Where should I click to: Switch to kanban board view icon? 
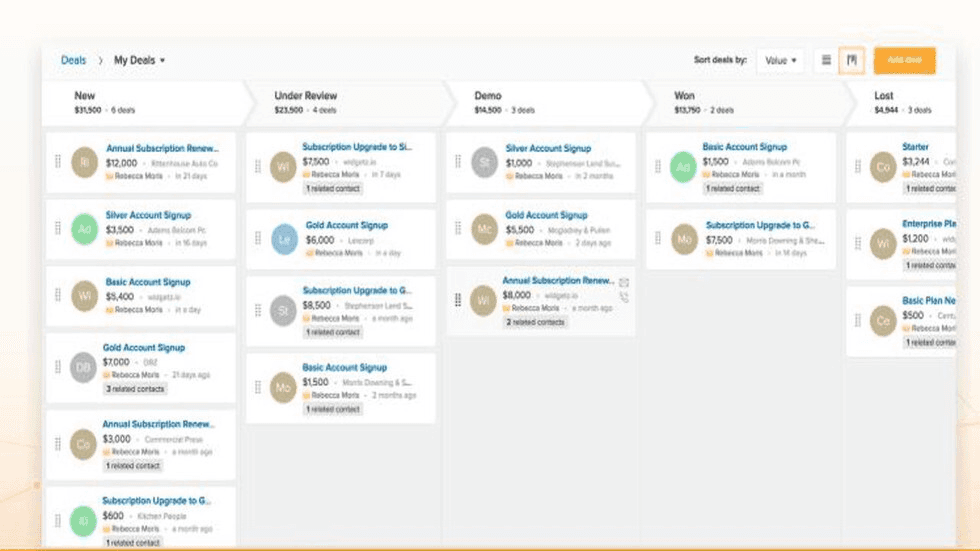(x=852, y=60)
